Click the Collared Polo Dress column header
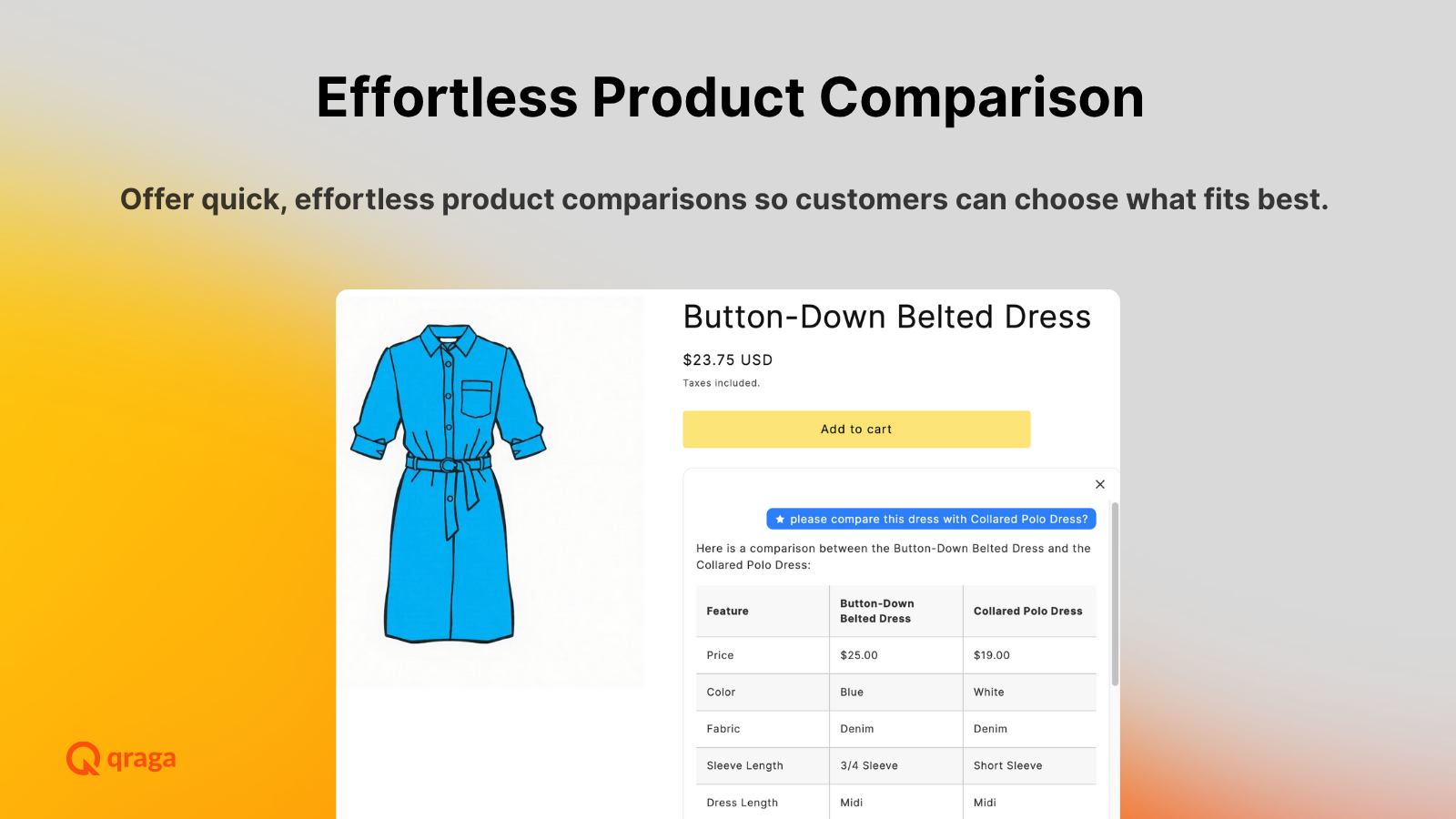Viewport: 1456px width, 819px height. click(x=1029, y=612)
